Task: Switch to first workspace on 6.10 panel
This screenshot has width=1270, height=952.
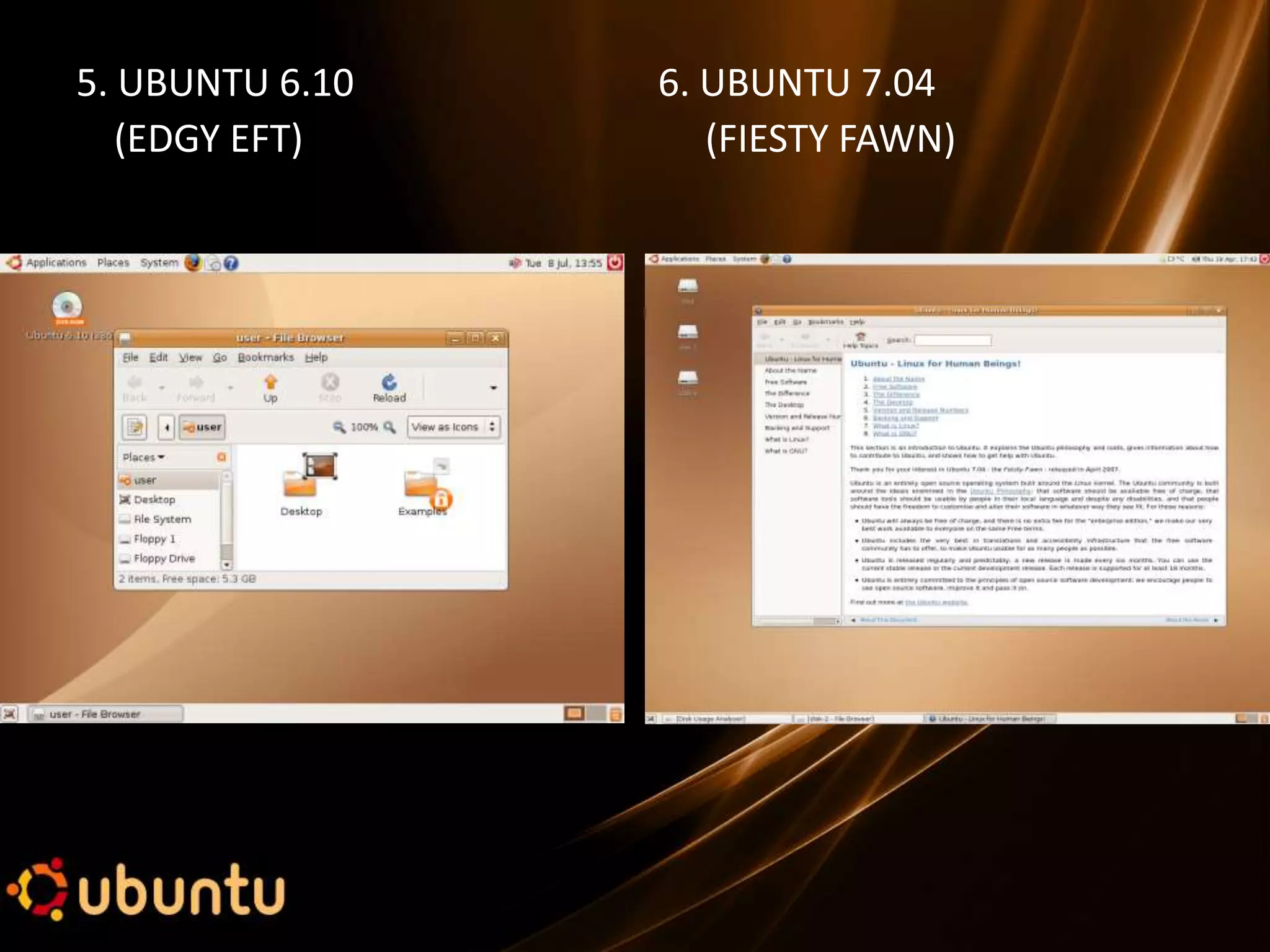Action: [574, 714]
